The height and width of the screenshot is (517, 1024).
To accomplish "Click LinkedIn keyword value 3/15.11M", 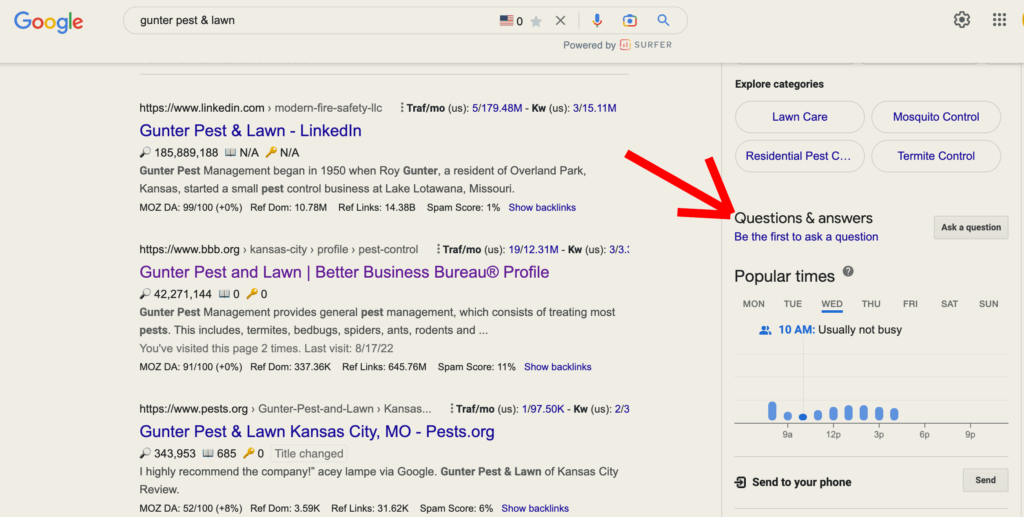I will [594, 108].
